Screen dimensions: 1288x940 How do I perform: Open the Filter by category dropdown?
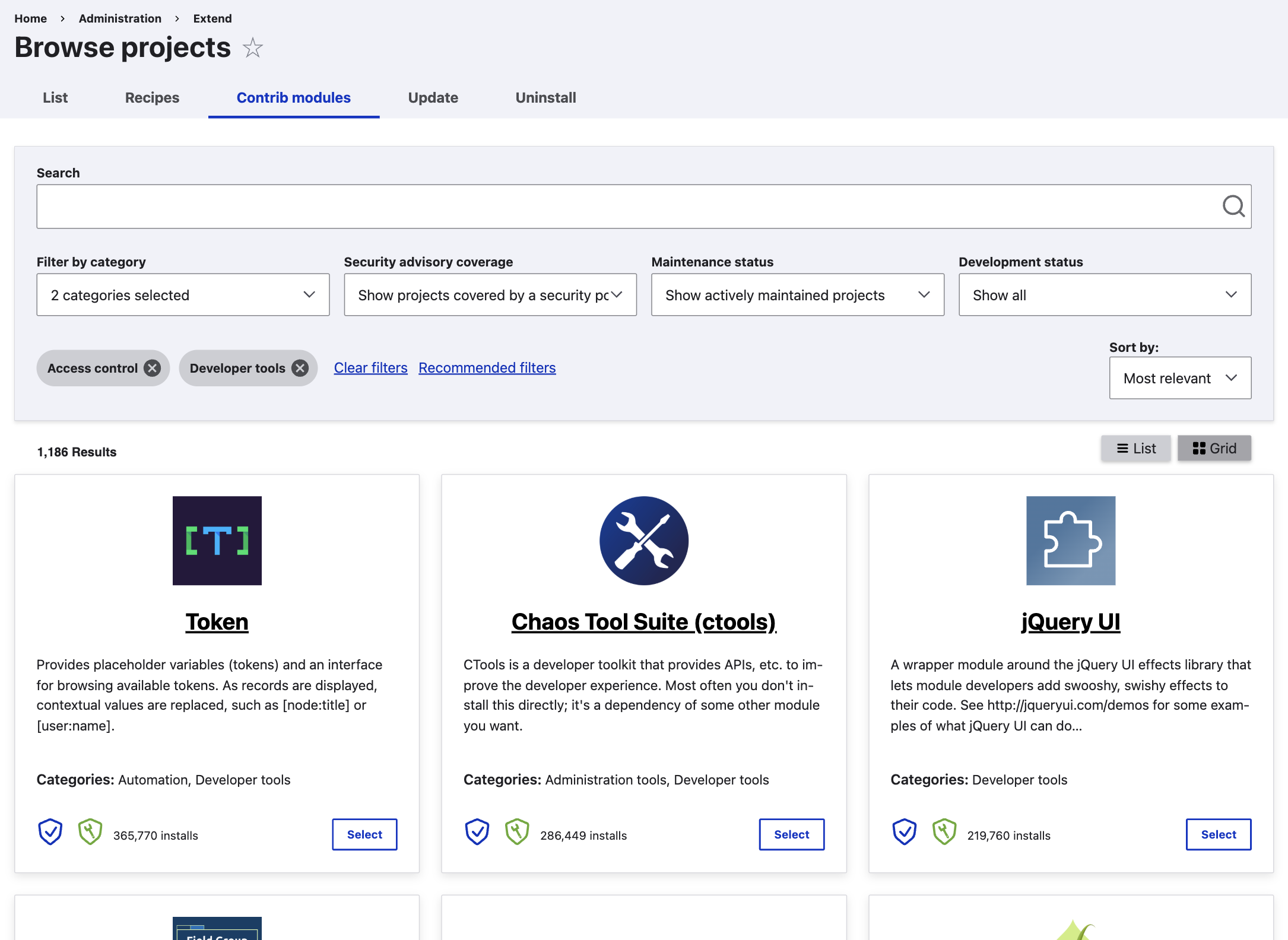(182, 294)
